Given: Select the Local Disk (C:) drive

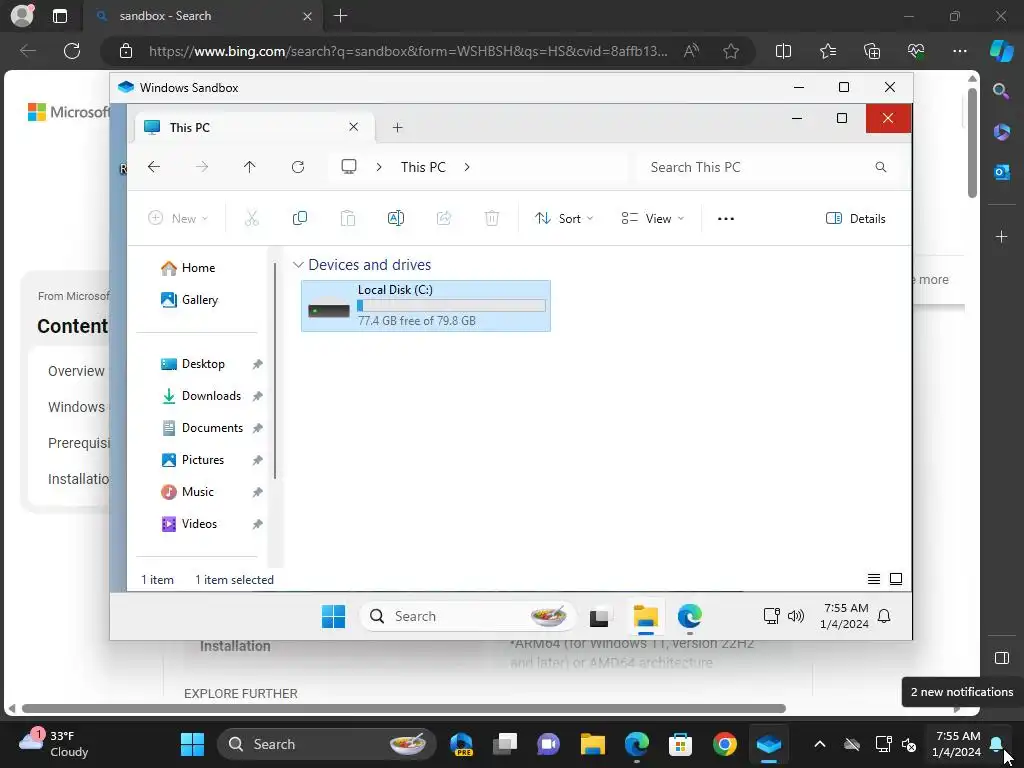Looking at the screenshot, I should 426,306.
